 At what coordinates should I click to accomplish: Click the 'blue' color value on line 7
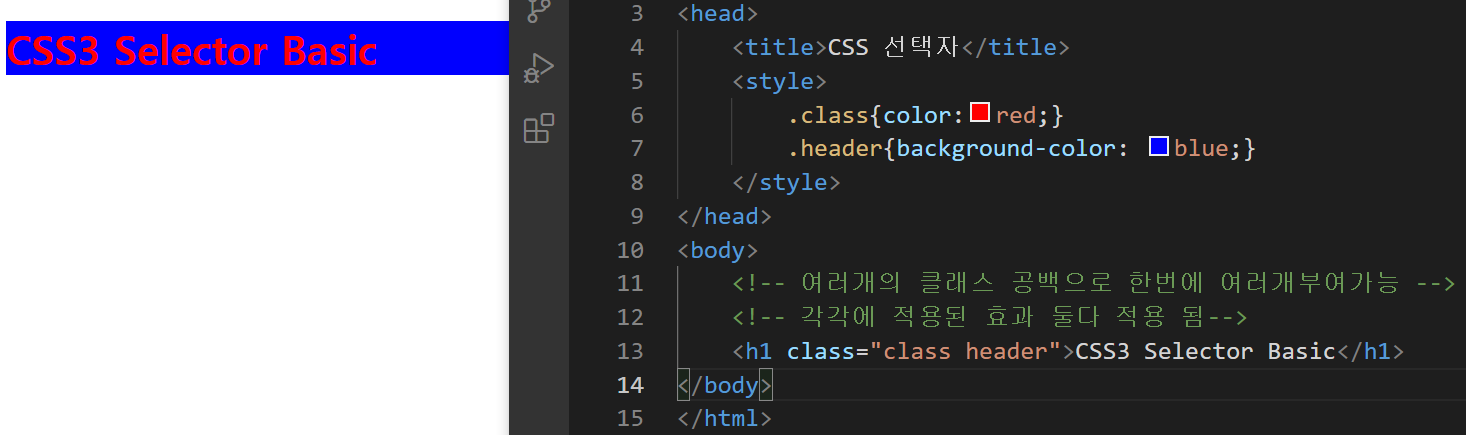pos(1201,149)
